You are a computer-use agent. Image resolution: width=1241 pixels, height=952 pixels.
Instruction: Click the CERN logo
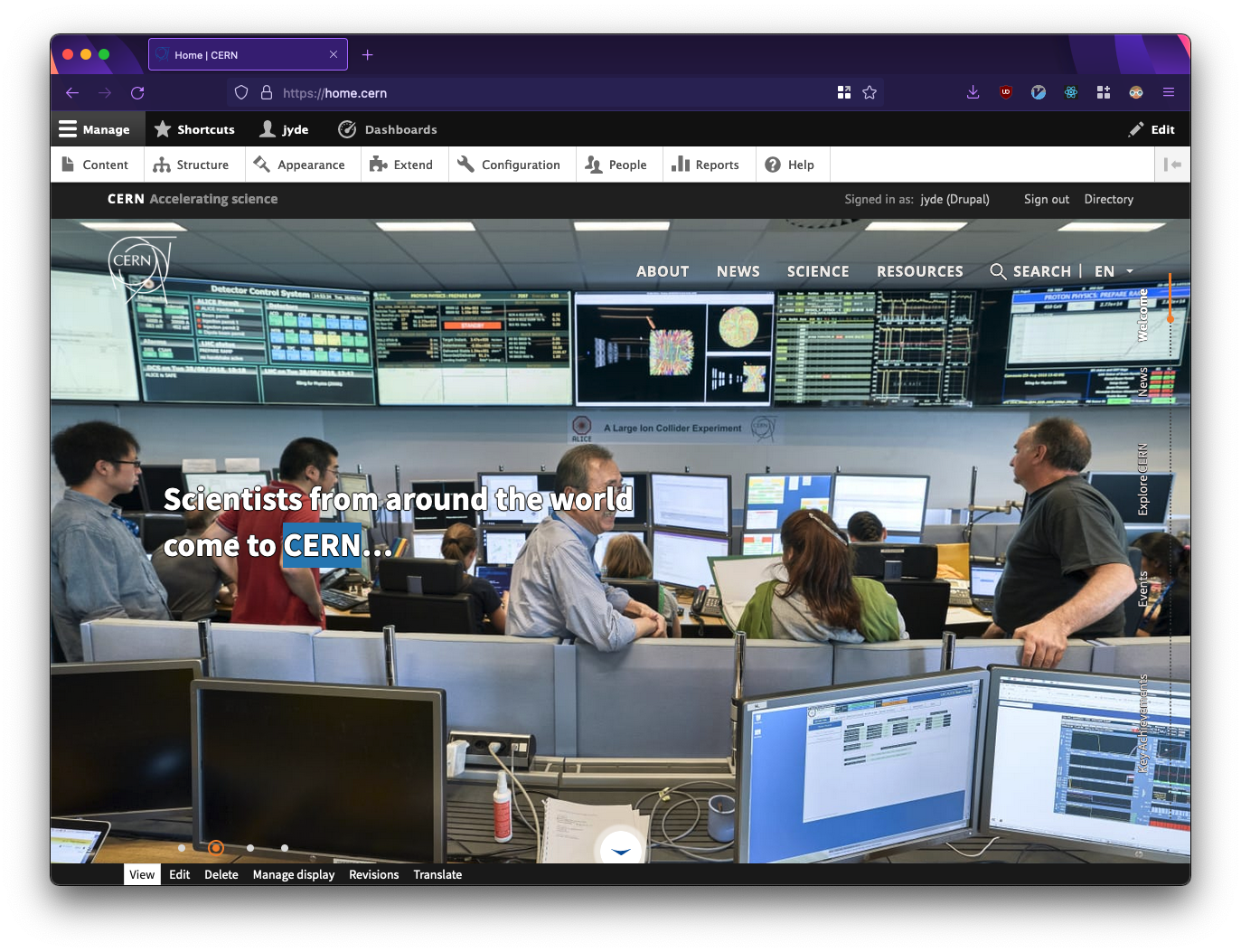(140, 269)
